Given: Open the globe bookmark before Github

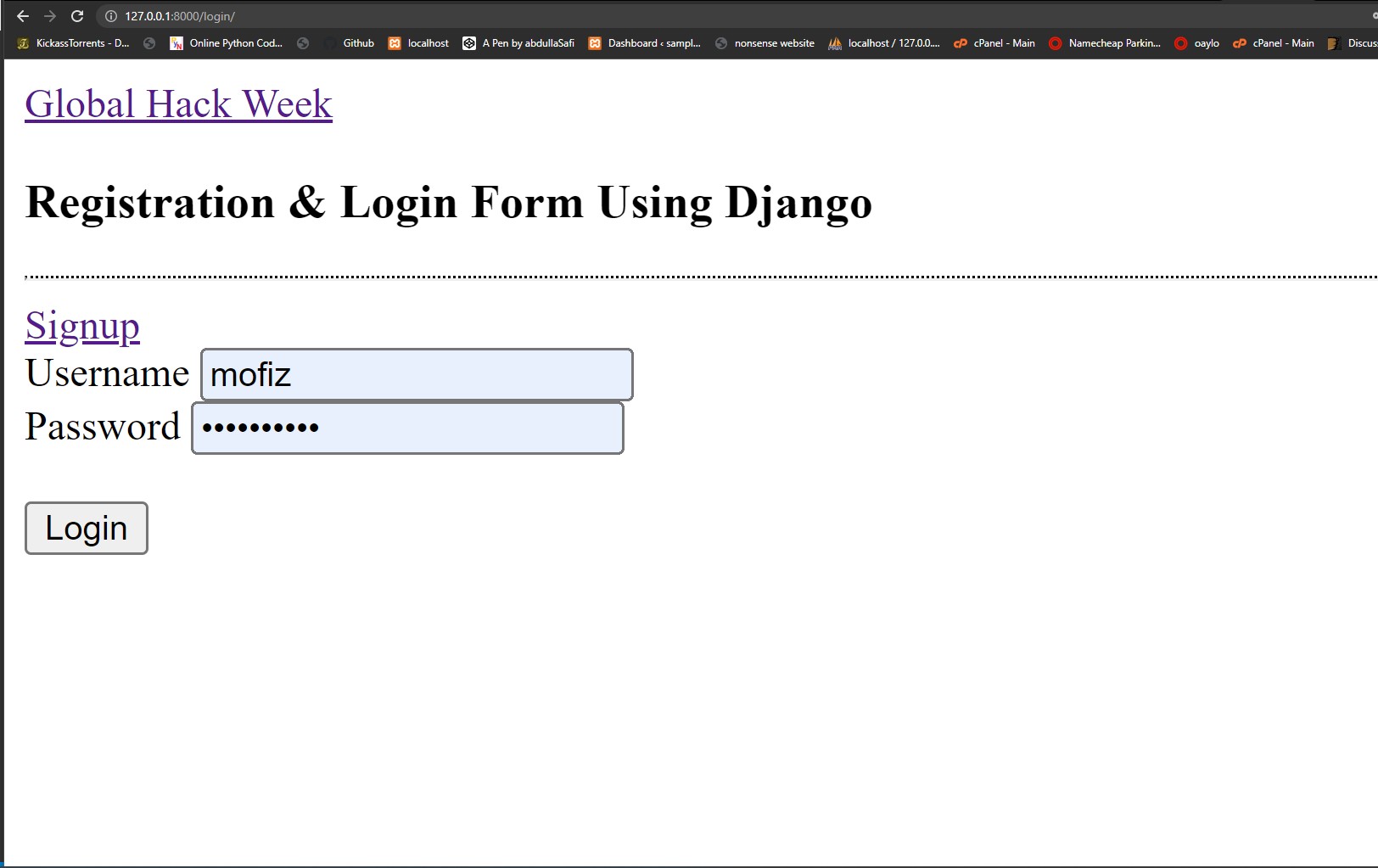Looking at the screenshot, I should click(303, 43).
